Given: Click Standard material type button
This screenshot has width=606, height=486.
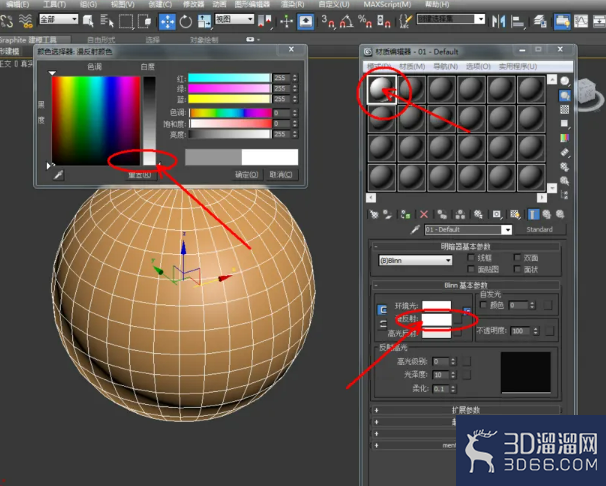Looking at the screenshot, I should click(x=540, y=229).
